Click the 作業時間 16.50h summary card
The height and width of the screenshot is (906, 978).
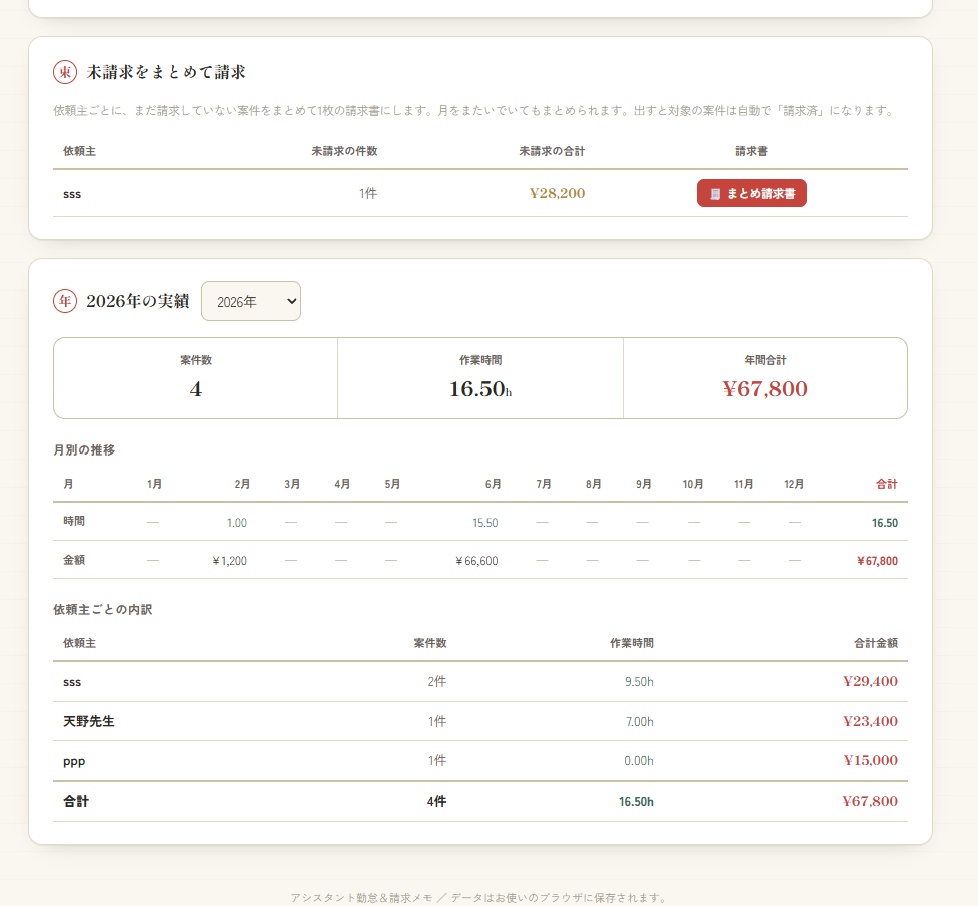480,378
